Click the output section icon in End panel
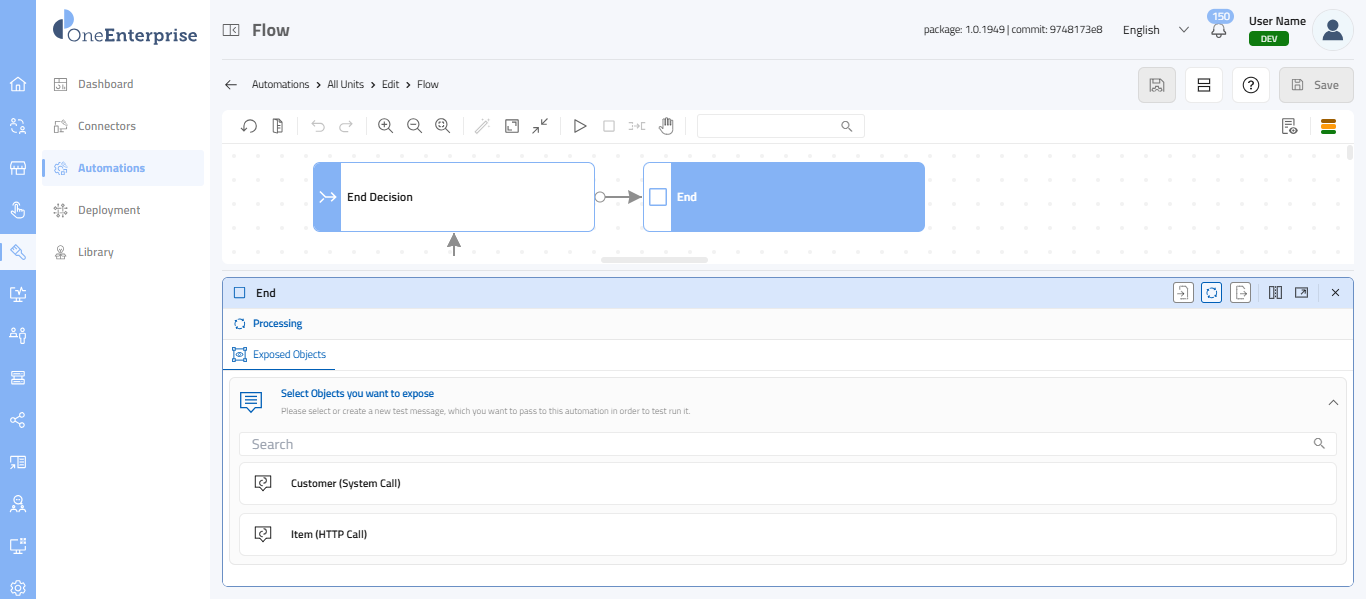The width and height of the screenshot is (1366, 599). (x=1240, y=293)
